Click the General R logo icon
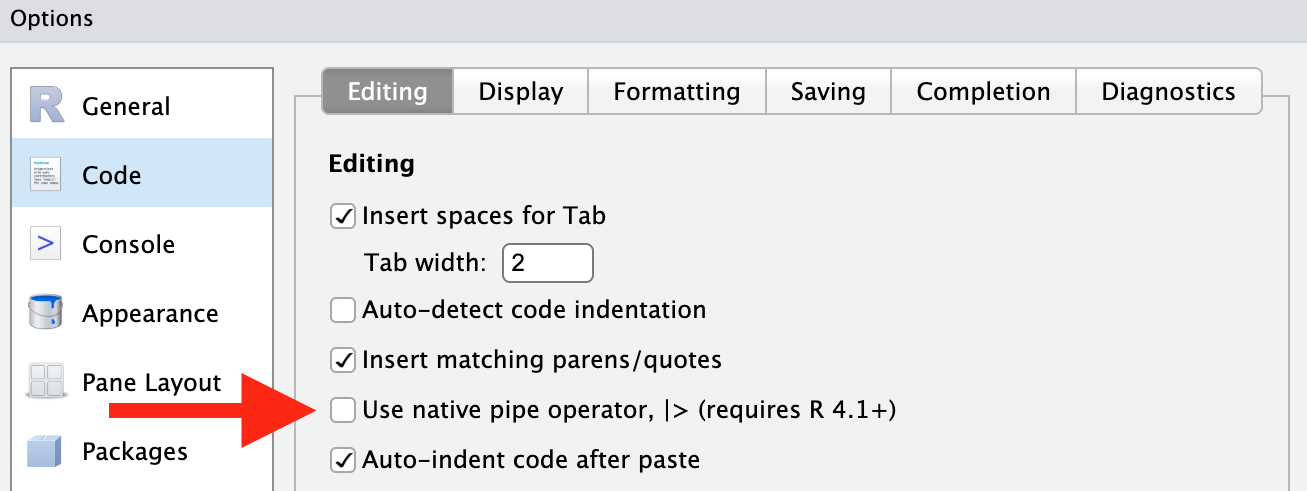This screenshot has height=491, width=1307. coord(47,106)
